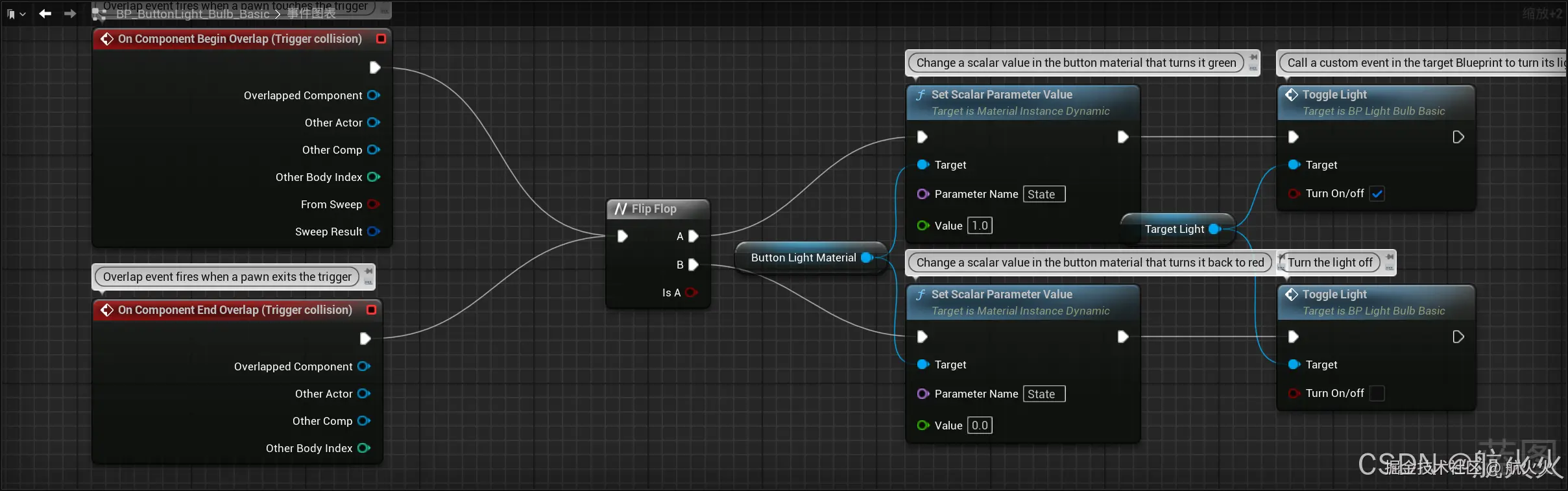Viewport: 1568px width, 491px height.
Task: Select the lower Toggle Light node header
Action: [1377, 302]
